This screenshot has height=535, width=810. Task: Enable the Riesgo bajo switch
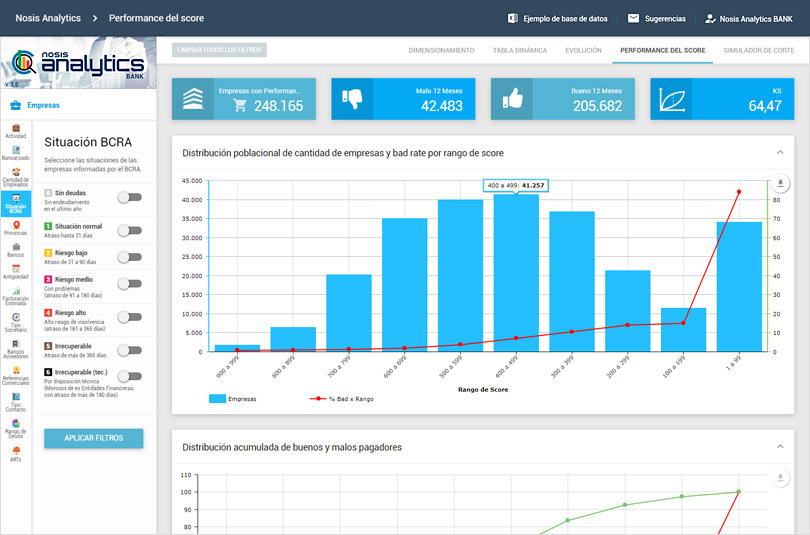pos(130,257)
